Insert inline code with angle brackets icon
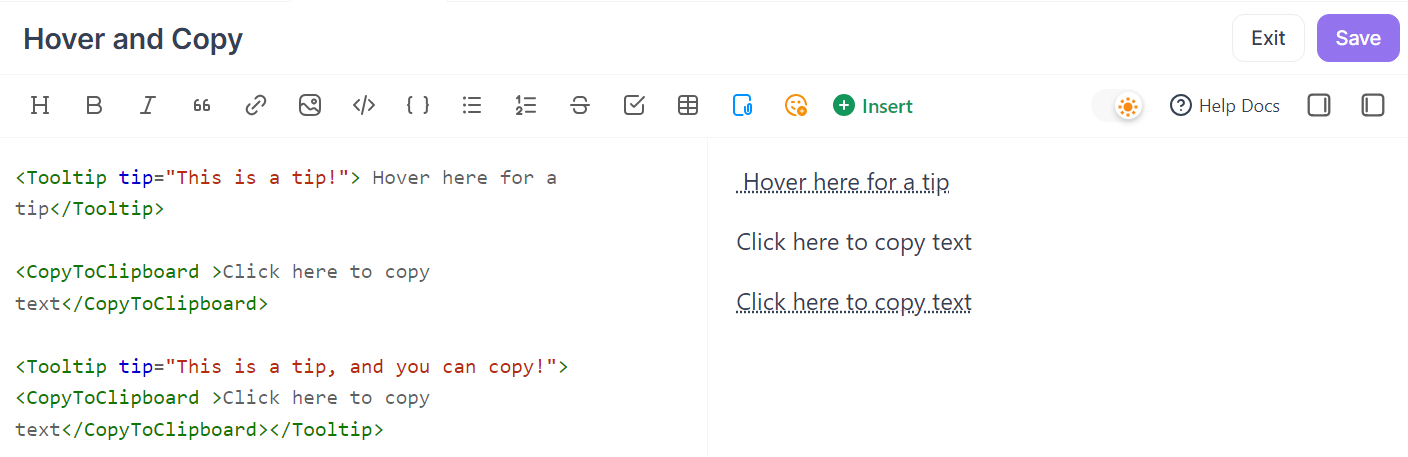Image resolution: width=1408 pixels, height=457 pixels. (x=364, y=105)
